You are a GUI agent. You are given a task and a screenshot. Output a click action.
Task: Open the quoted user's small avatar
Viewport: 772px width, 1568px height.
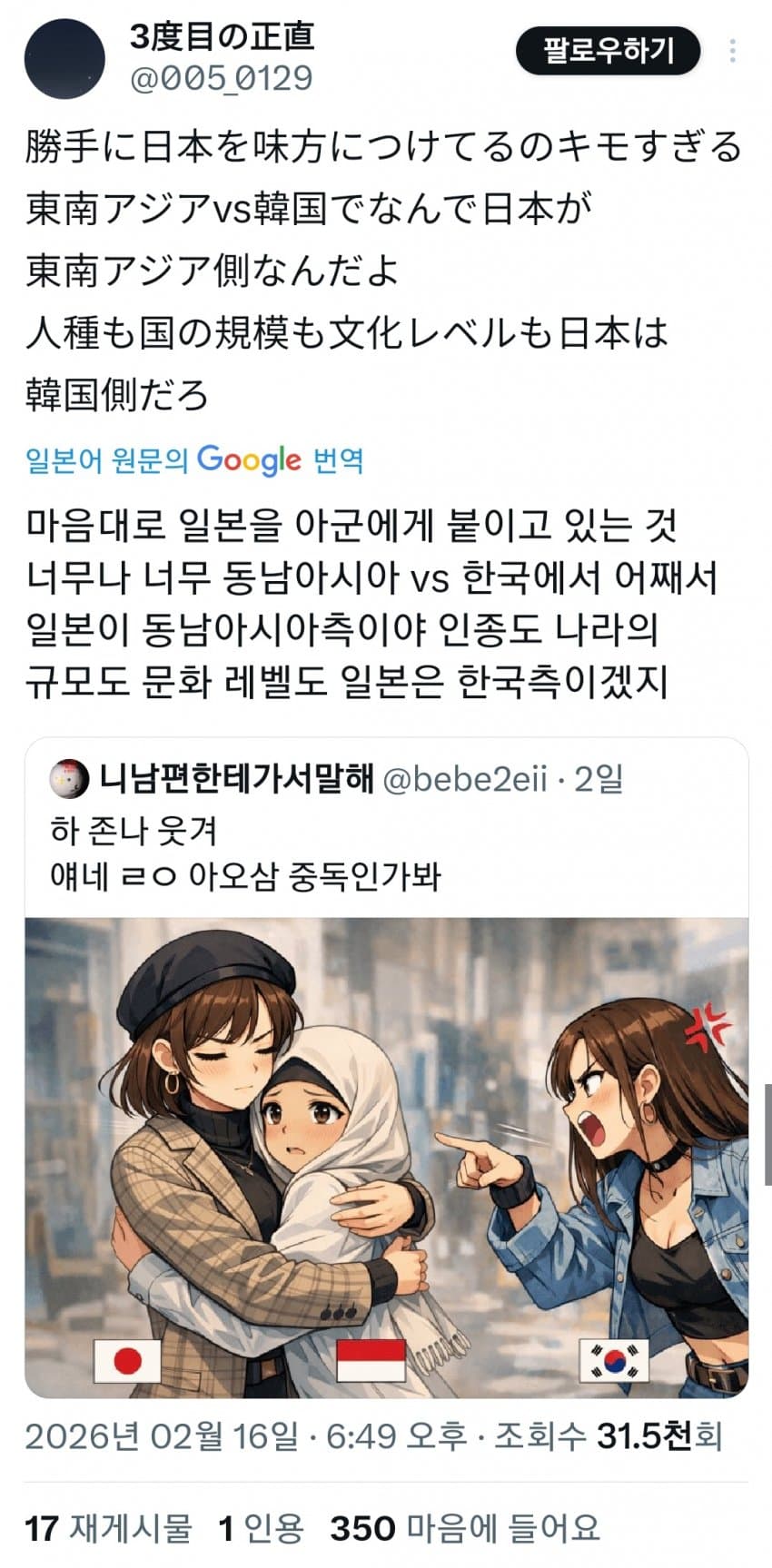pos(68,778)
